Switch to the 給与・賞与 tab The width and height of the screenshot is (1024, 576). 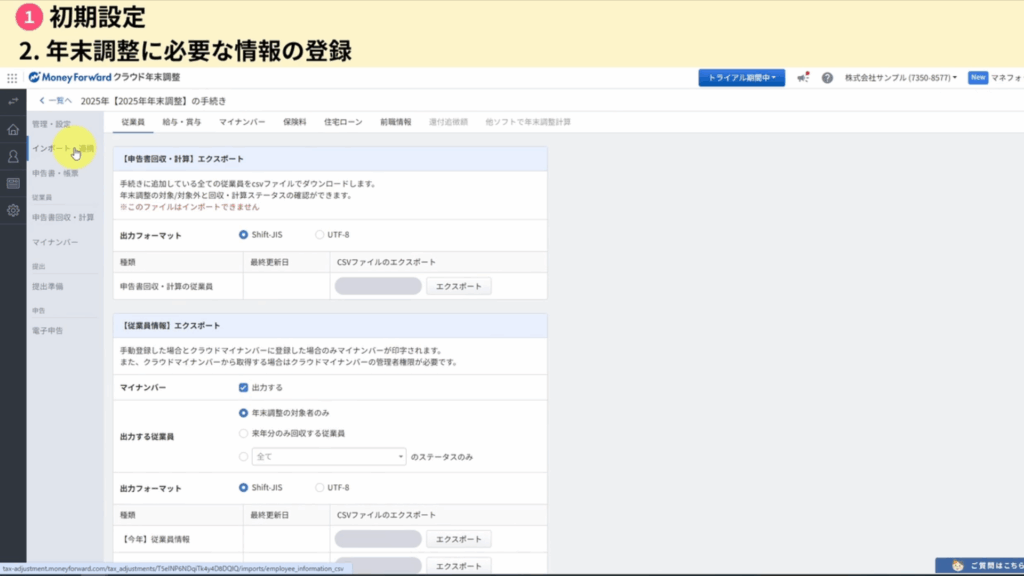182,122
